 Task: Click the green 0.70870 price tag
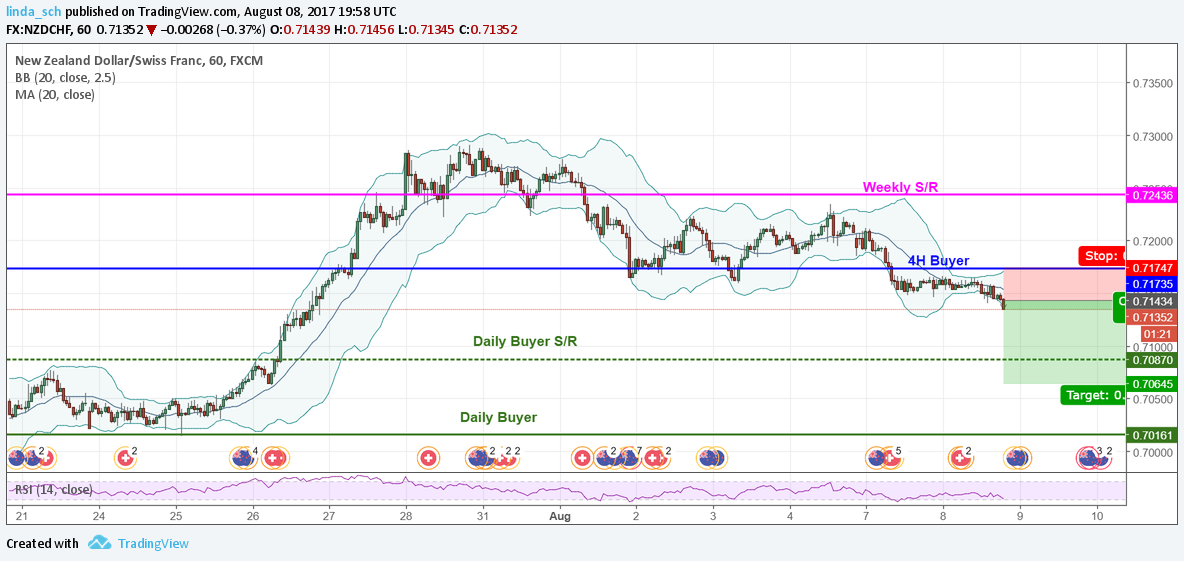[1152, 360]
